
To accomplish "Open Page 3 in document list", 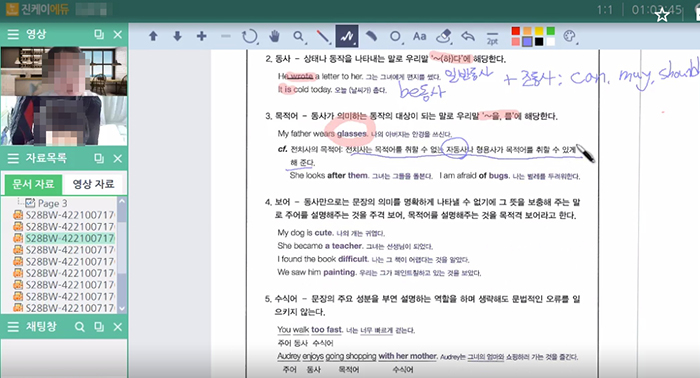I will [53, 203].
